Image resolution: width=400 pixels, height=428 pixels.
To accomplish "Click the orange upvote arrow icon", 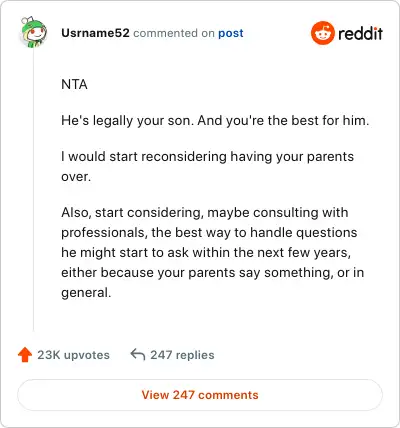I will [25, 355].
